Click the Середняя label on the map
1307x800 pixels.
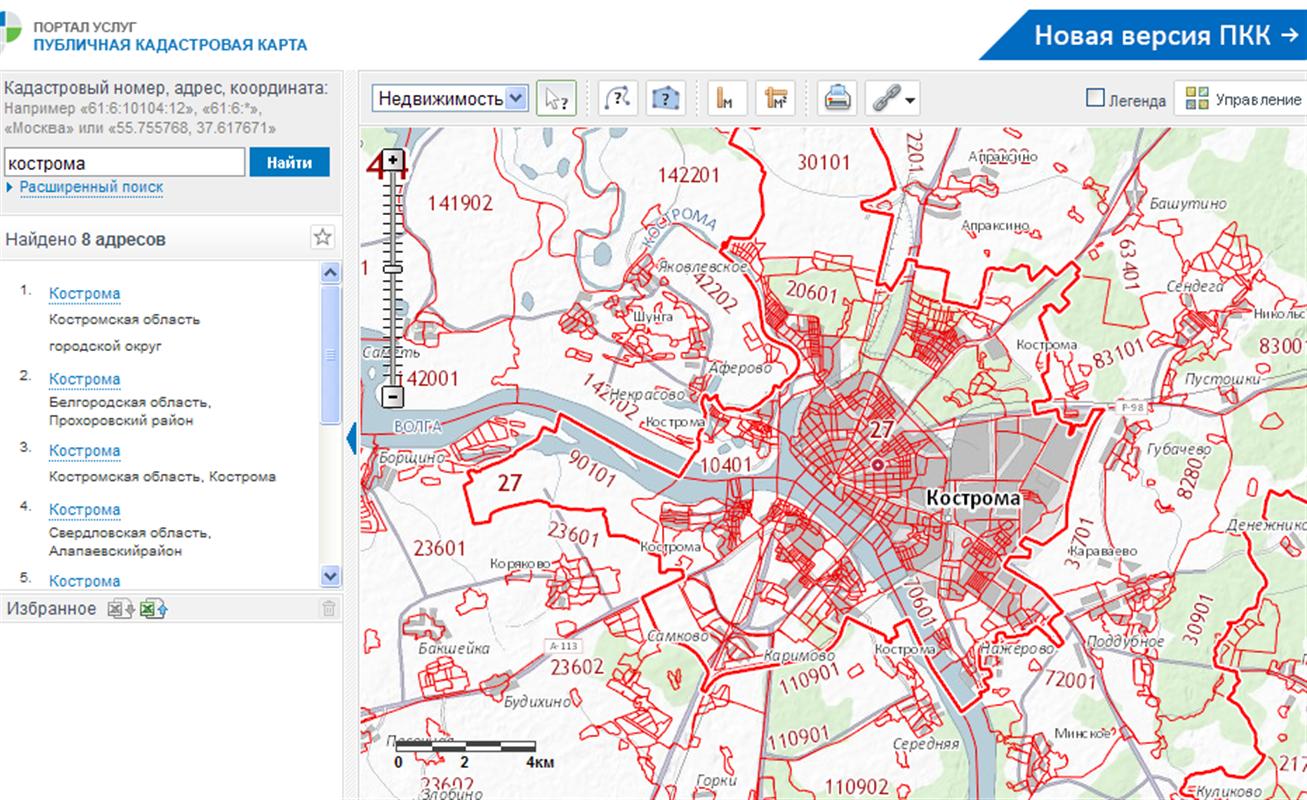coord(925,744)
